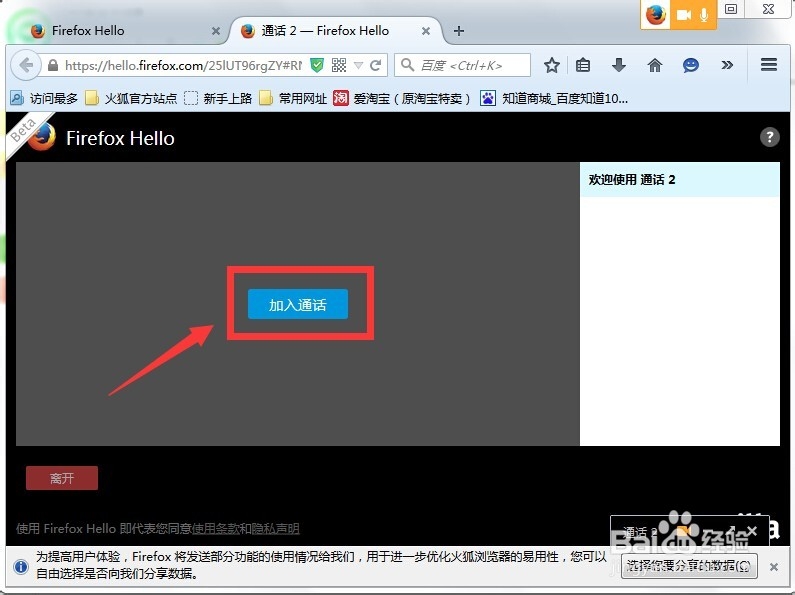Open the 使用条款 terms of use link
795x595 pixels.
pyautogui.click(x=215, y=529)
